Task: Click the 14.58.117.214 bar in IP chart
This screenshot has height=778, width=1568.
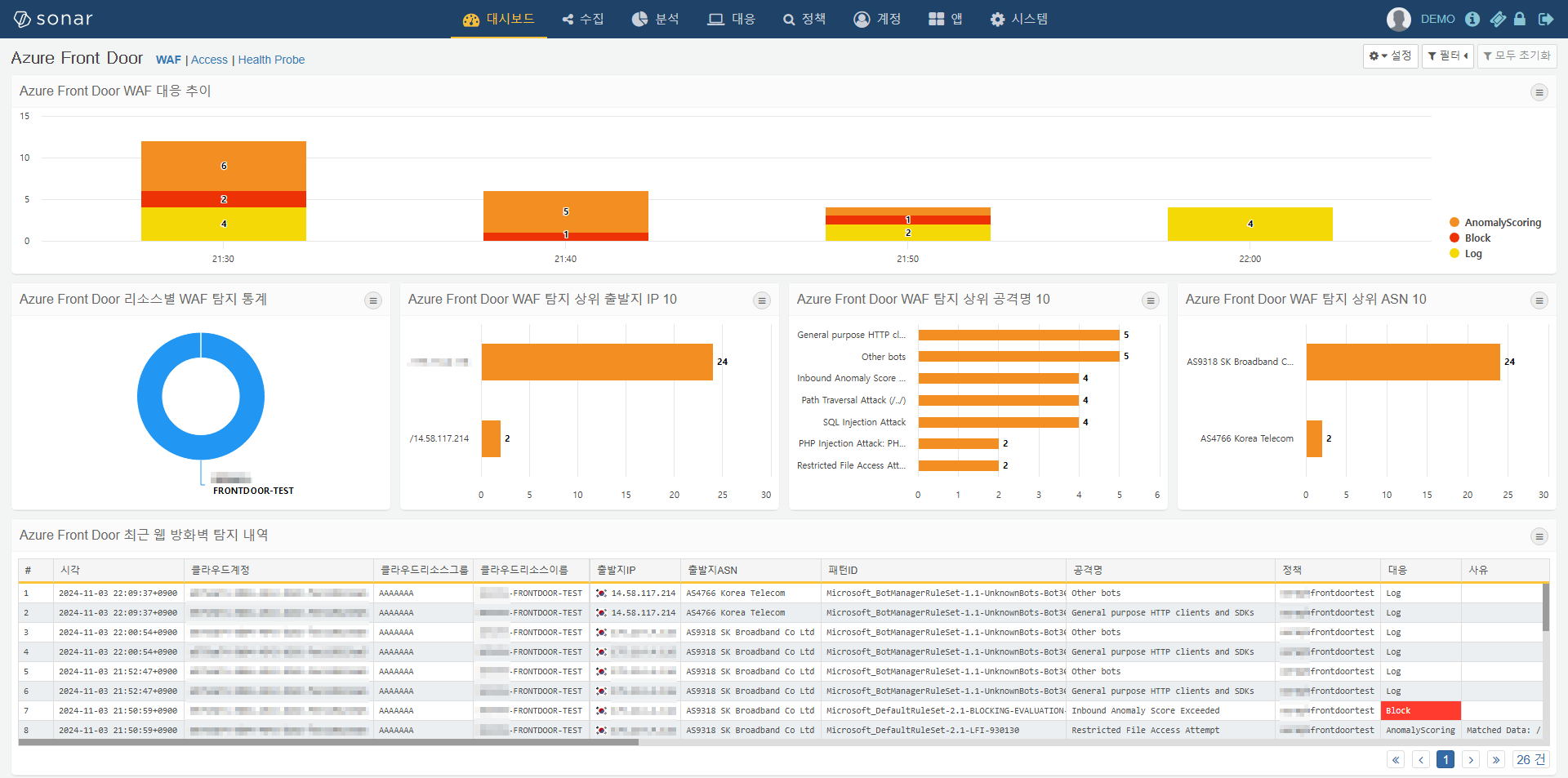Action: (x=491, y=438)
